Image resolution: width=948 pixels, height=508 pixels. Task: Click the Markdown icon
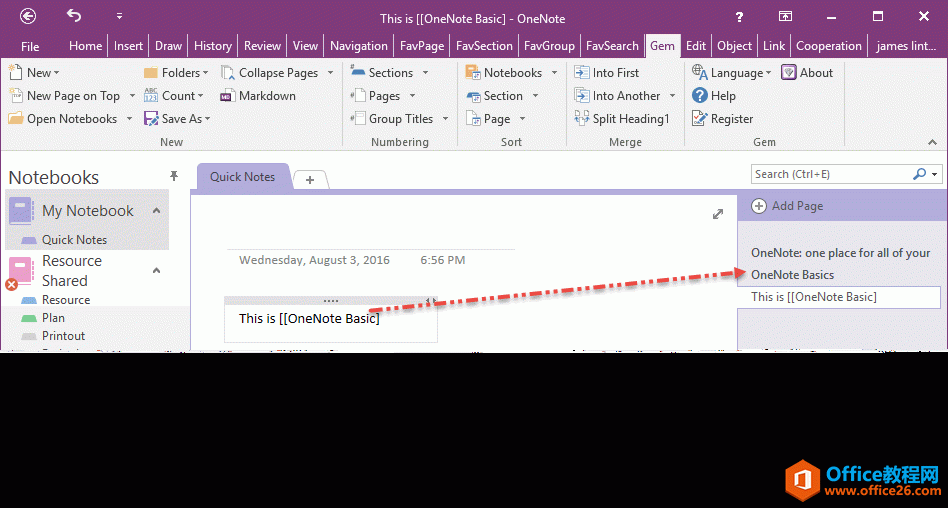(227, 96)
